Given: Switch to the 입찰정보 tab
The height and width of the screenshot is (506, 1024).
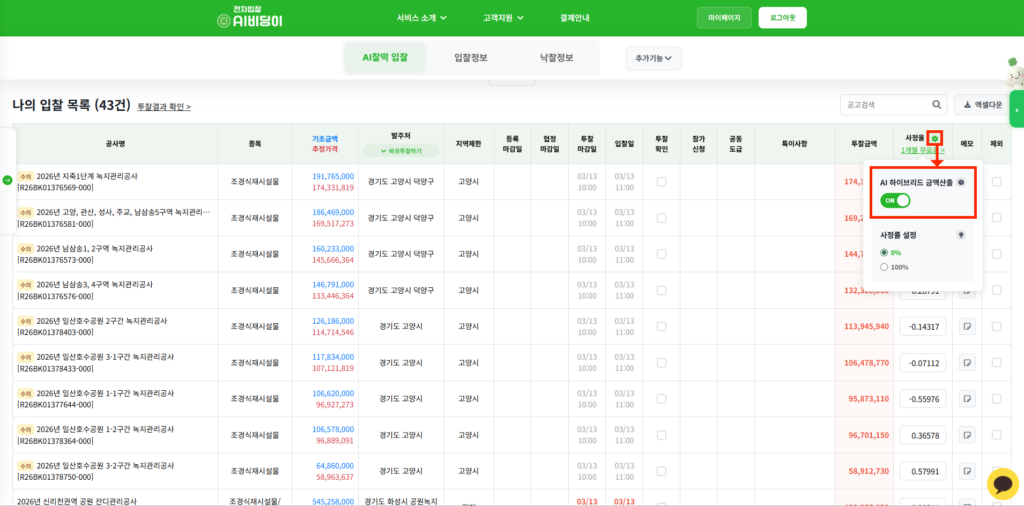Looking at the screenshot, I should click(x=470, y=58).
